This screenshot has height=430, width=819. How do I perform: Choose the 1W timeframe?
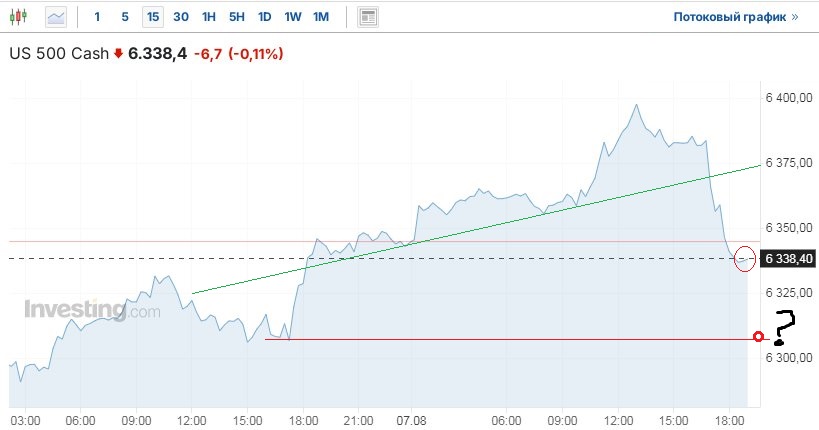[x=292, y=17]
